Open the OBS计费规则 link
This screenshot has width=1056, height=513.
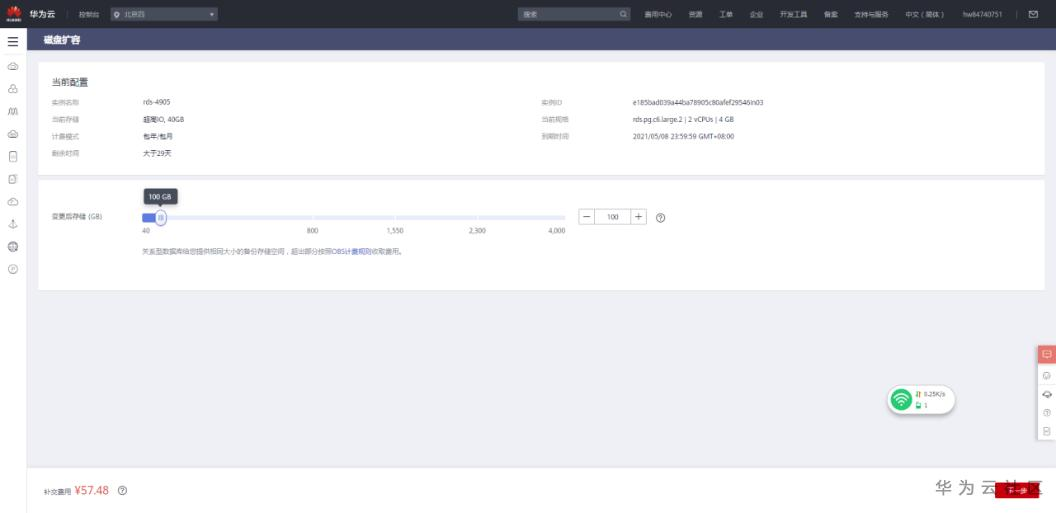click(x=353, y=251)
